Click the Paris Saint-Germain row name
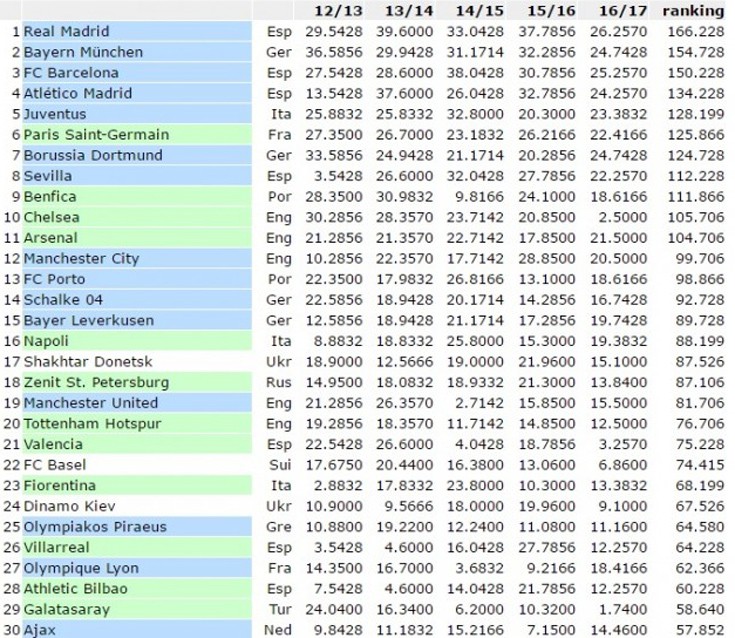Viewport: 735px width, 638px height. (96, 135)
